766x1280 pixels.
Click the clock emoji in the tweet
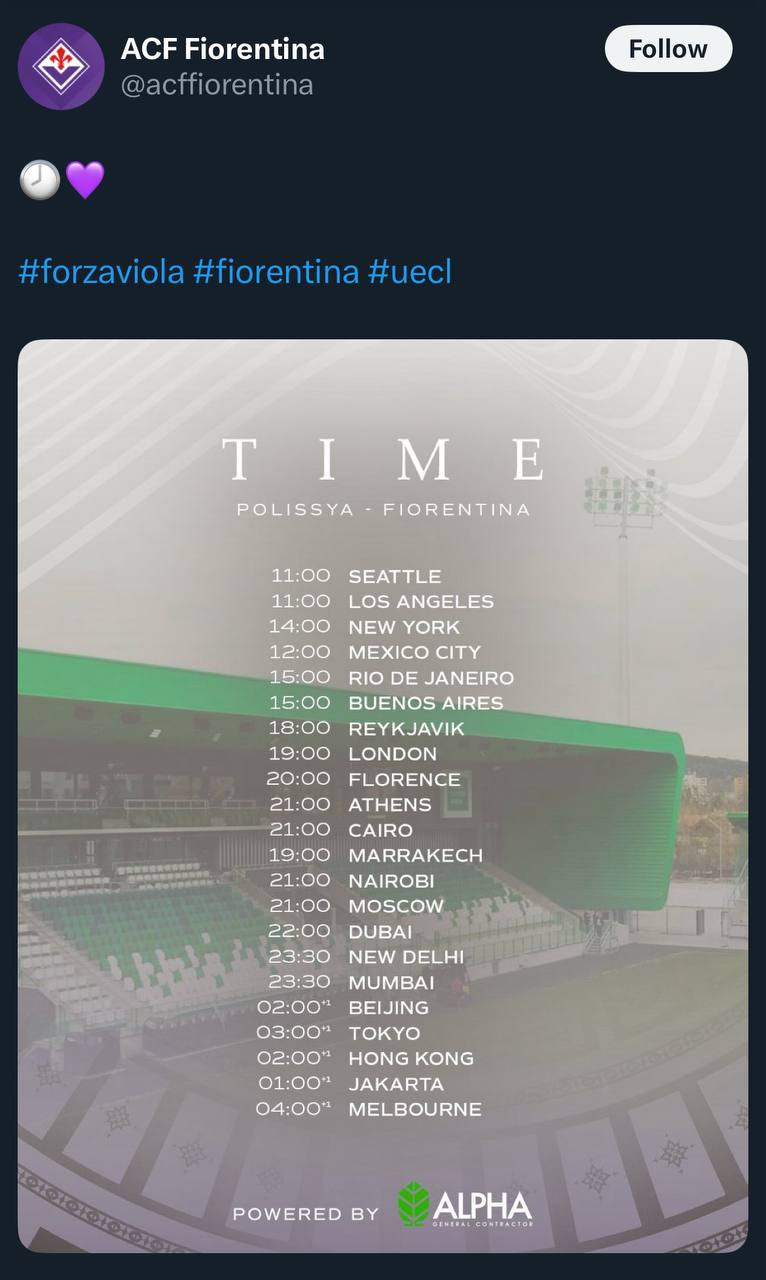pyautogui.click(x=40, y=180)
